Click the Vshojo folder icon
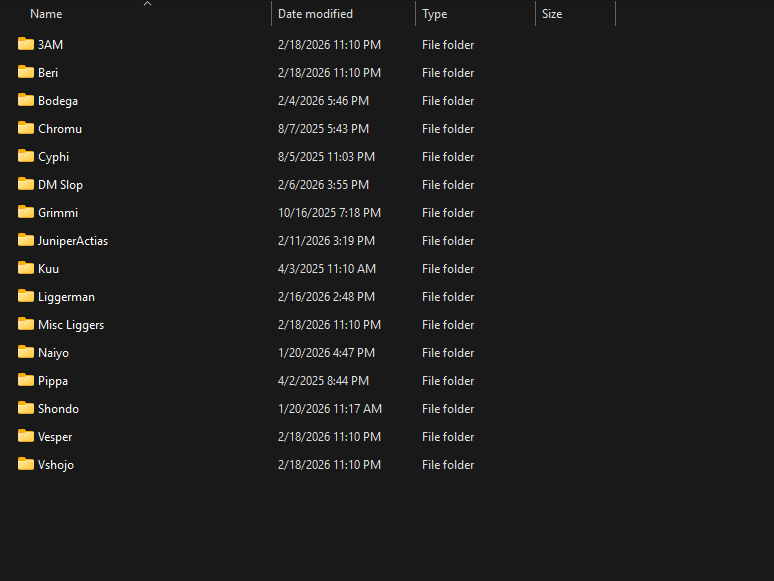 (x=26, y=465)
